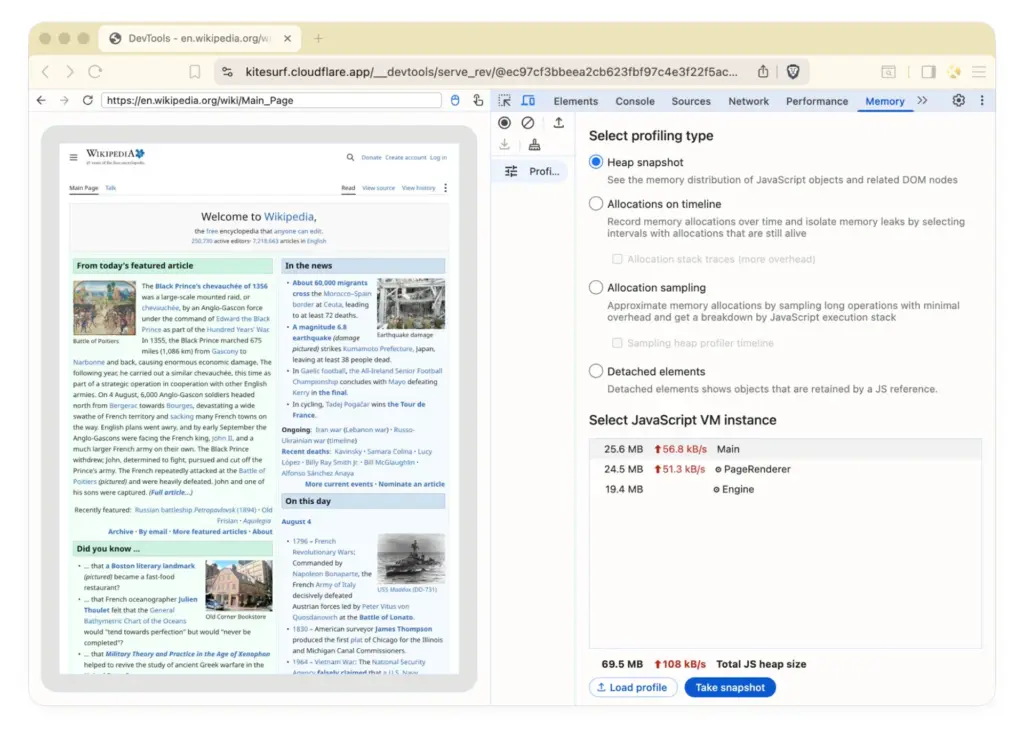Viewport: 1024px width, 741px height.
Task: Activate the inspect element picker icon
Action: (504, 101)
